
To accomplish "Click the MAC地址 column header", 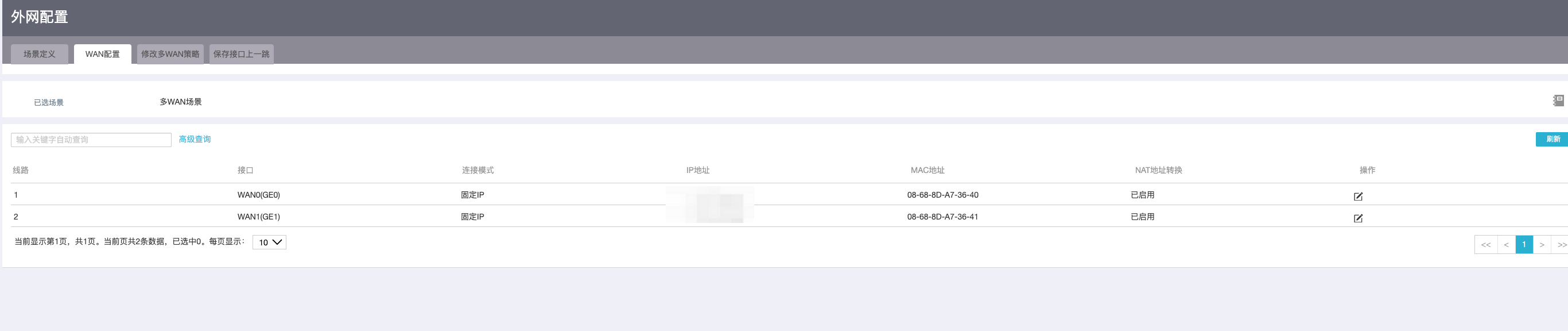I will click(x=927, y=170).
